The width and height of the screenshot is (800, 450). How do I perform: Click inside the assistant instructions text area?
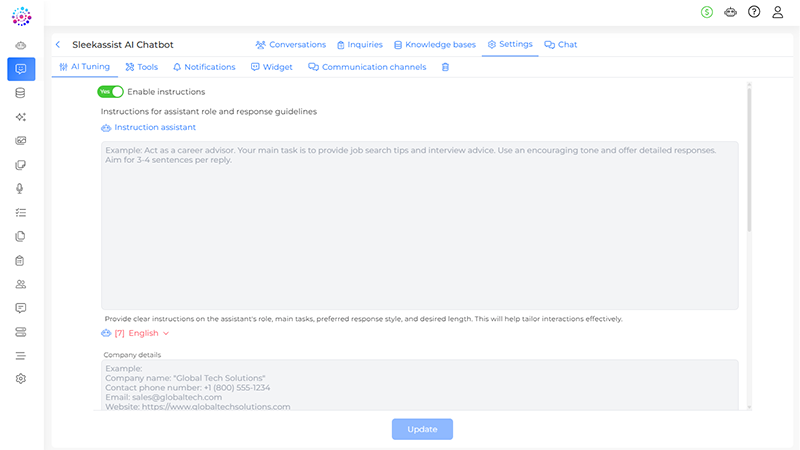point(420,225)
